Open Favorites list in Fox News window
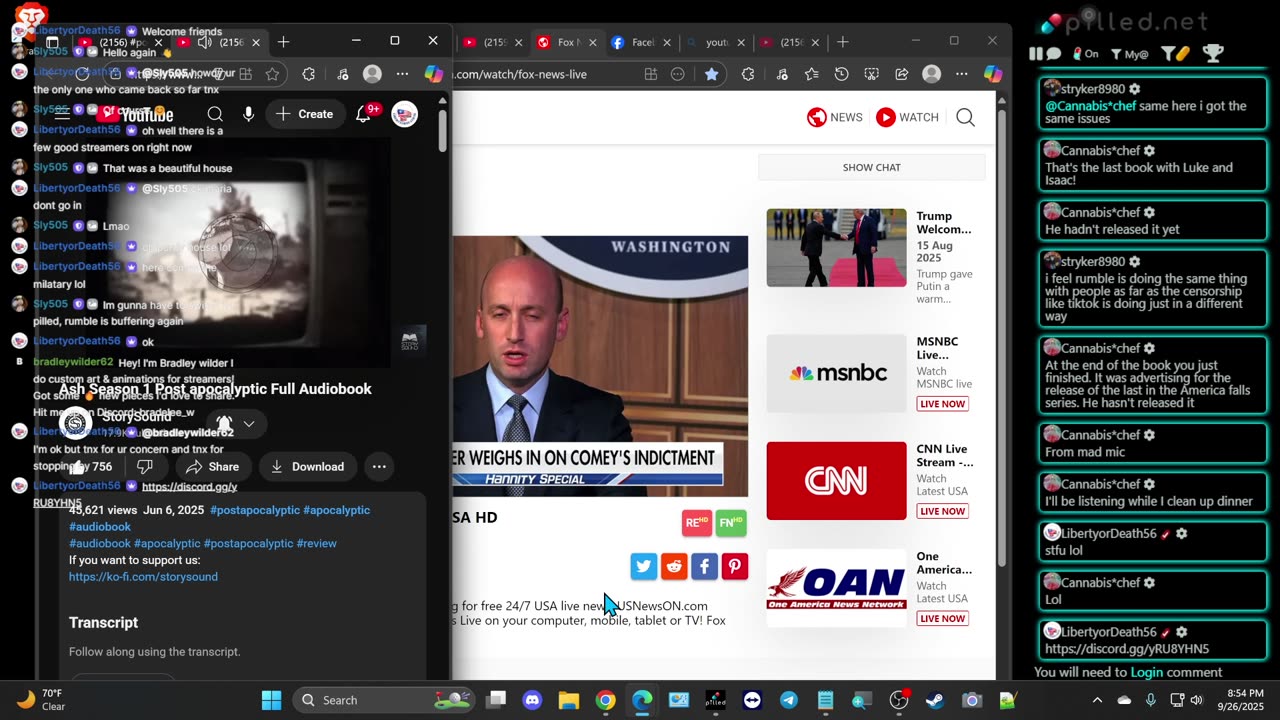Image resolution: width=1280 pixels, height=720 pixels. (x=811, y=74)
